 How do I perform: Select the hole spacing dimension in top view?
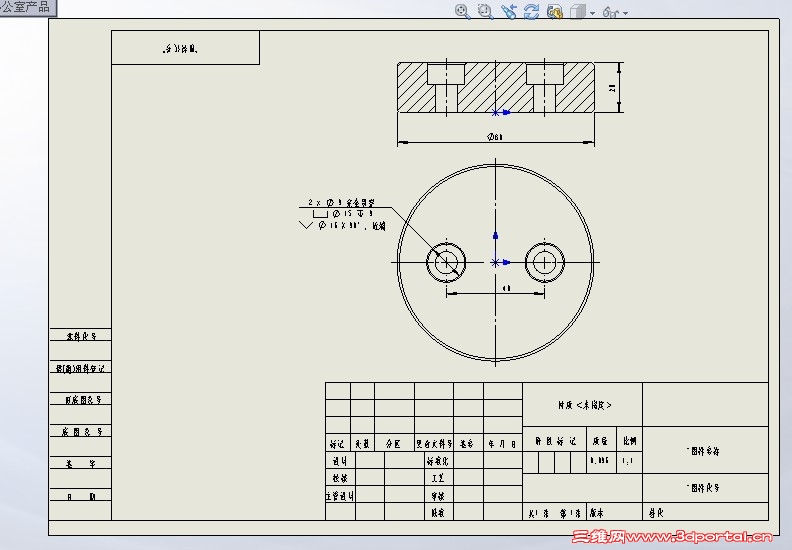(507, 288)
